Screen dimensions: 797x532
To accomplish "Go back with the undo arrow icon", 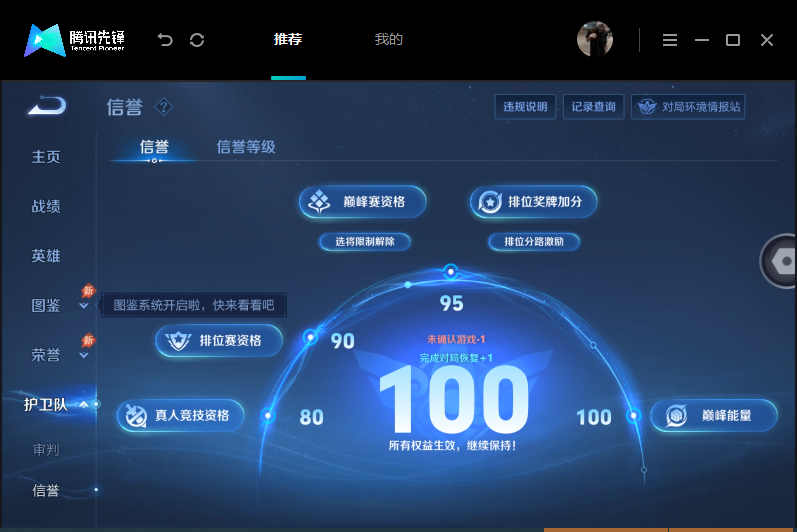I will (x=165, y=40).
